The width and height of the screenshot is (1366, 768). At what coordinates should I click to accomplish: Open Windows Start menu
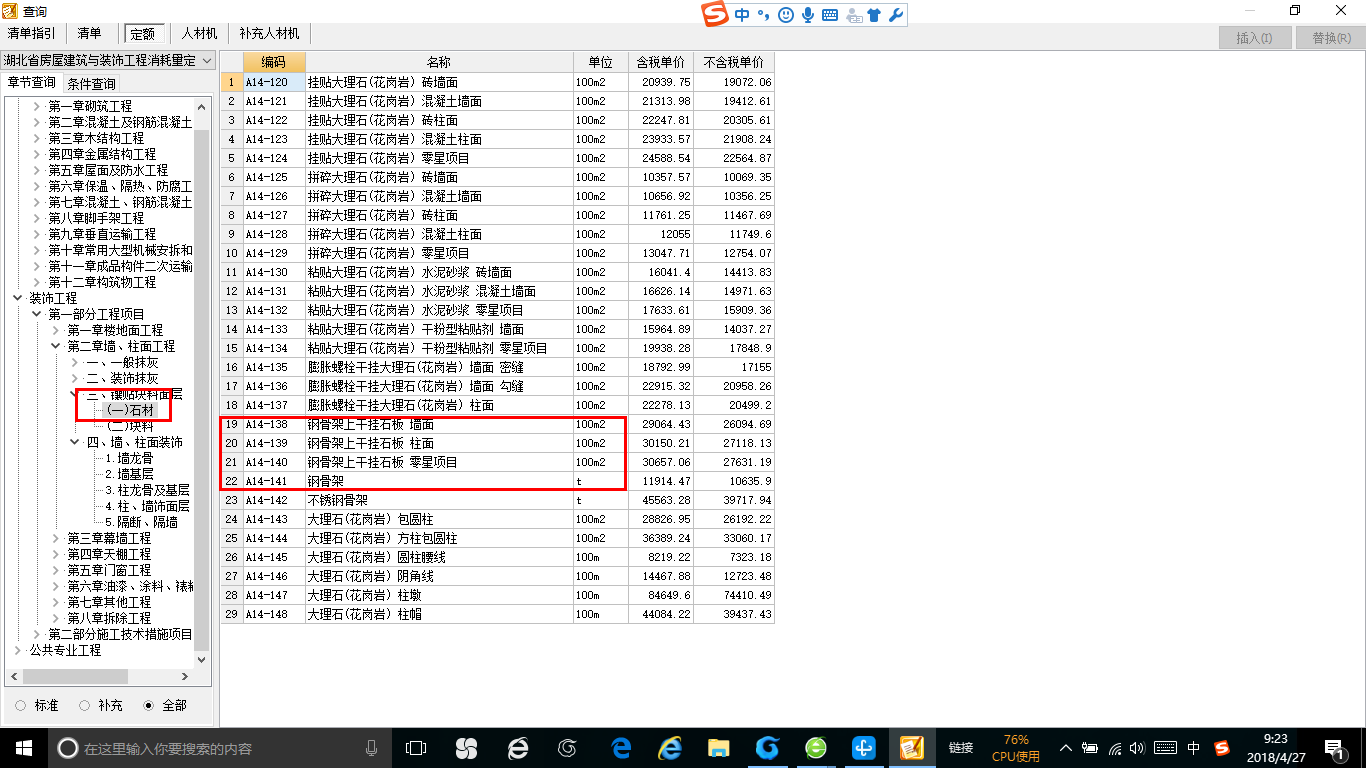(23, 748)
